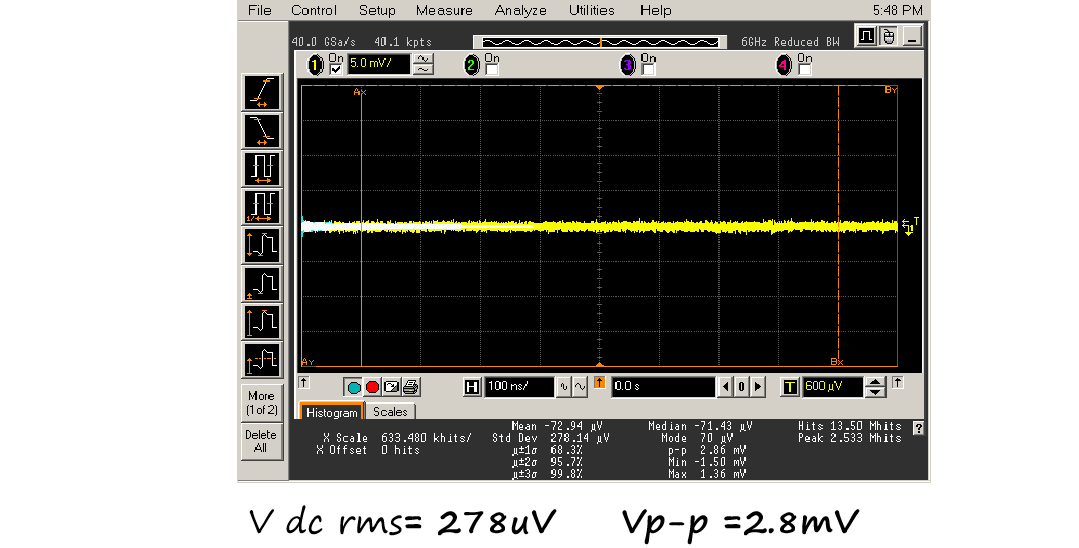Enable channel 4 checkbox

click(803, 69)
